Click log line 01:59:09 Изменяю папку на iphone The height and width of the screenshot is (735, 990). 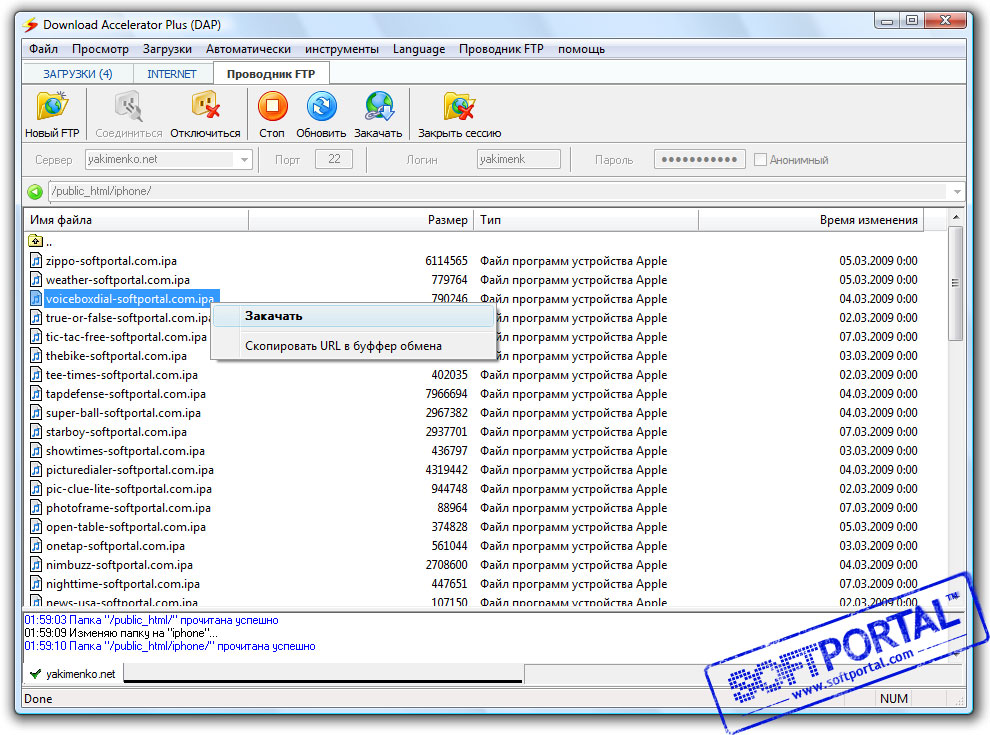[121, 633]
